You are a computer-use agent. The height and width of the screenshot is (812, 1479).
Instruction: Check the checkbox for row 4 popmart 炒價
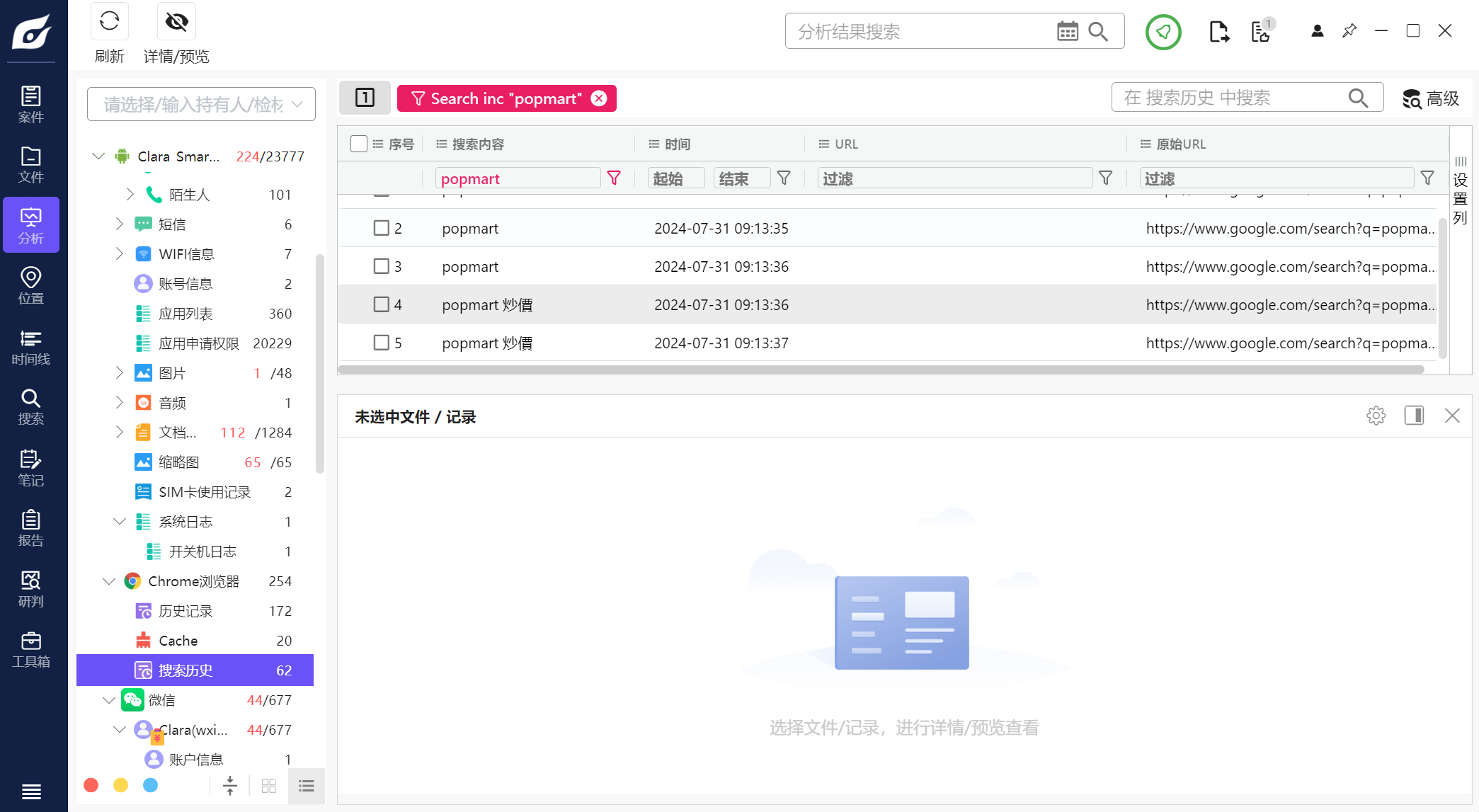381,304
